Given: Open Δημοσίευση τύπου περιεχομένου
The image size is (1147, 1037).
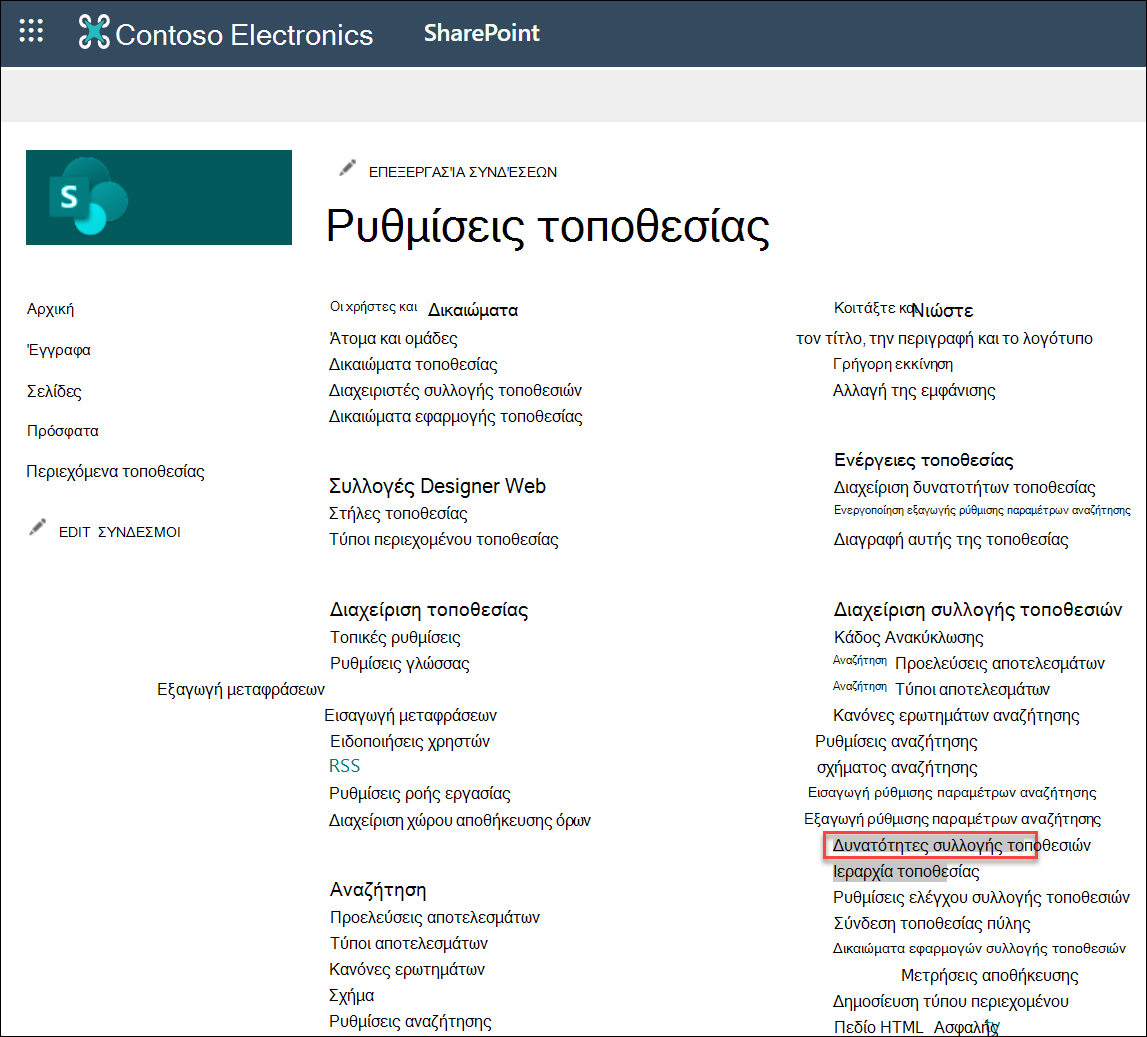Looking at the screenshot, I should (x=951, y=1001).
